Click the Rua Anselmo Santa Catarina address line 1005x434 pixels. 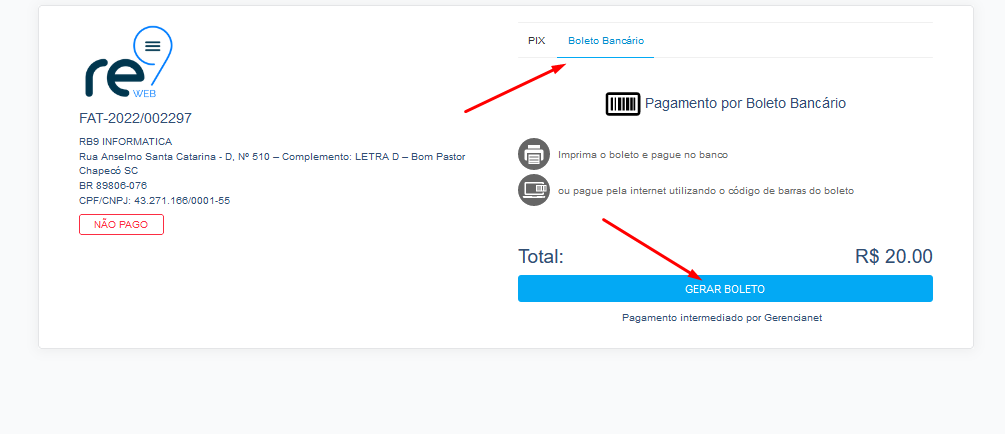pyautogui.click(x=272, y=157)
